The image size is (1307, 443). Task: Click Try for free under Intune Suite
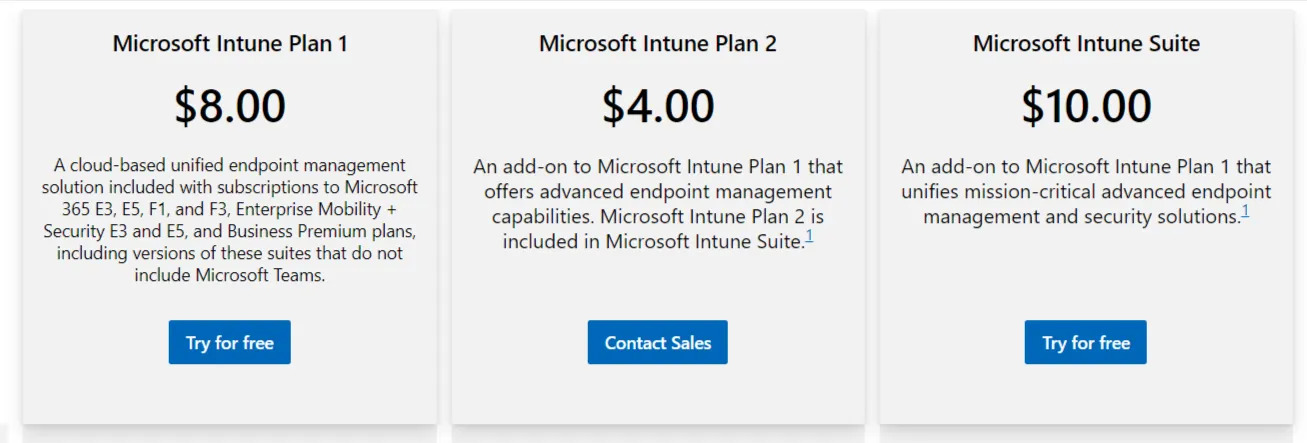[1086, 342]
